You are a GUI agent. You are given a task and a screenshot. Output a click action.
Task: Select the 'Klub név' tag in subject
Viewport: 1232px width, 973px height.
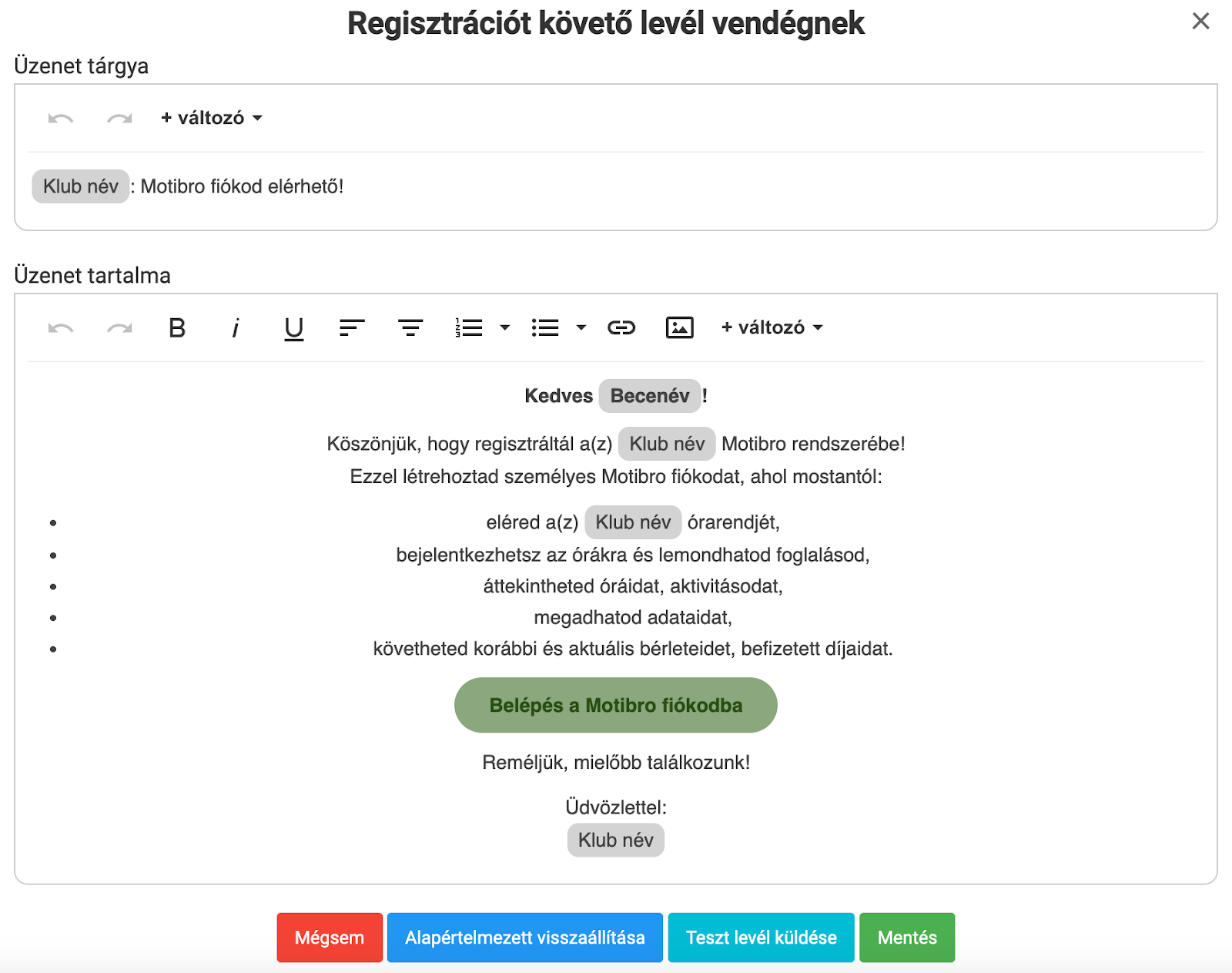(81, 186)
